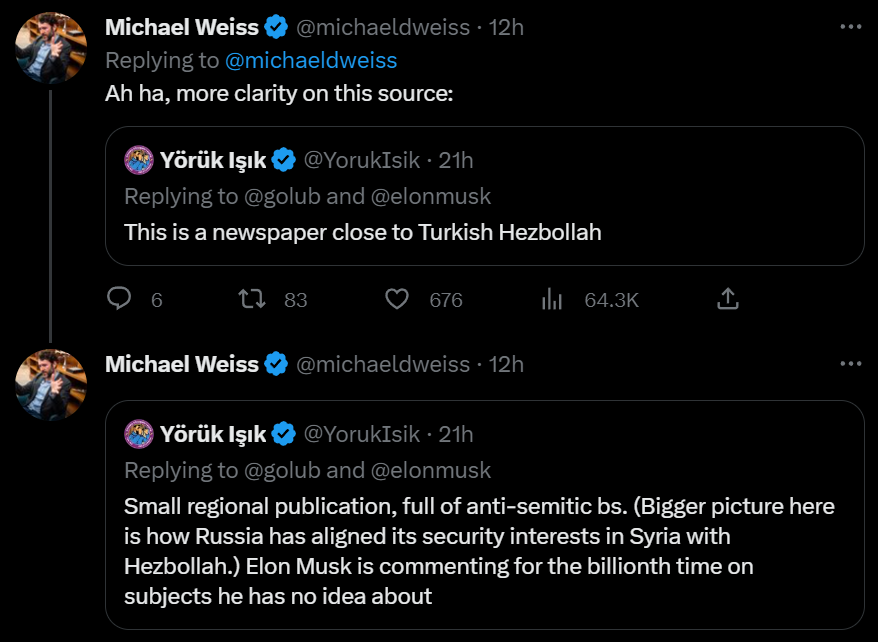Open the @michaeldweiss reply-to mention link
Viewport: 878px width, 642px height.
click(311, 61)
